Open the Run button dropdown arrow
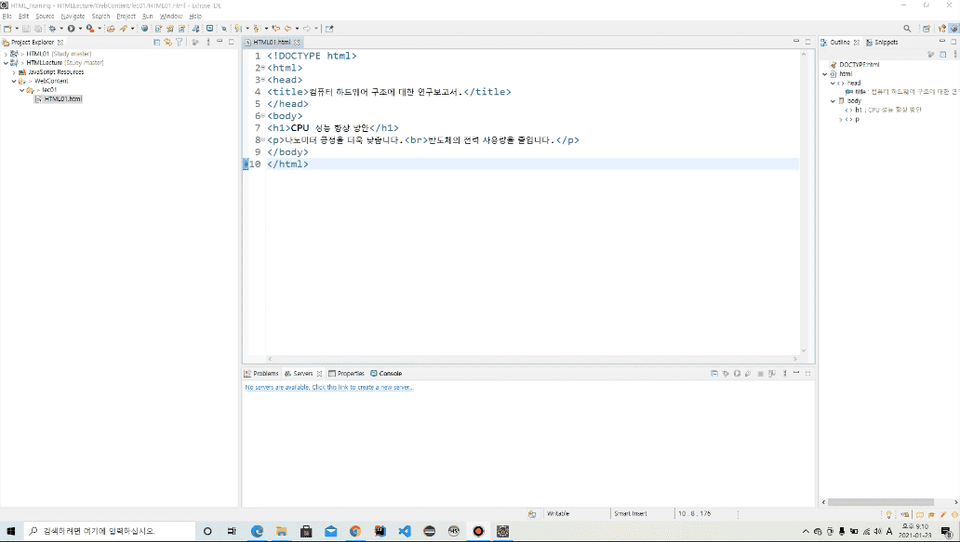 (80, 28)
